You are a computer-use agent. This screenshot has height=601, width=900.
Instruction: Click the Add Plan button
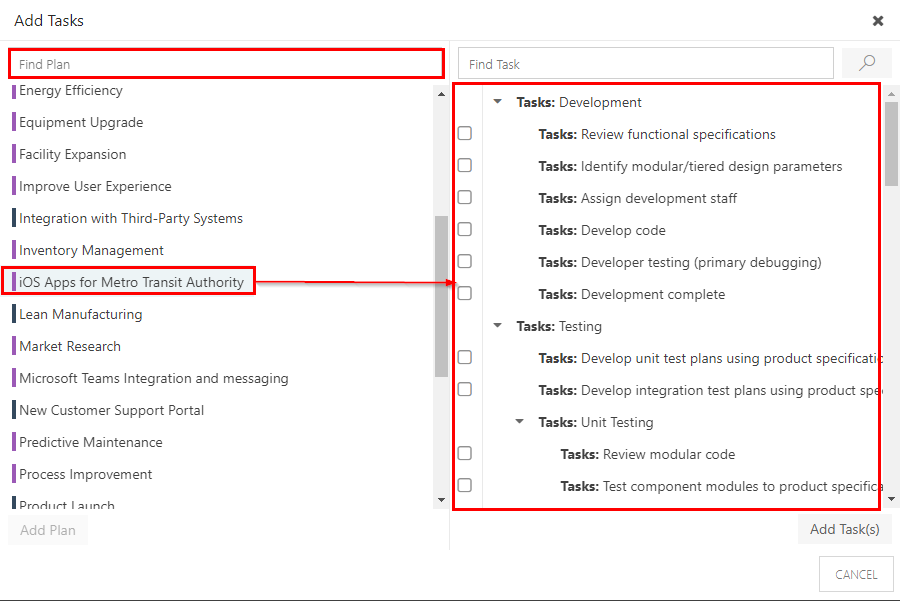[x=47, y=530]
